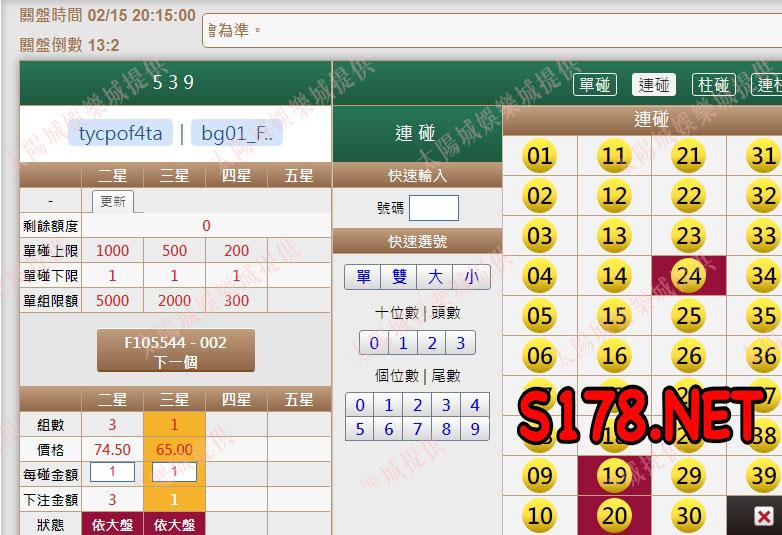Switch to 柱碰 bet mode tab
This screenshot has width=782, height=535.
tap(714, 85)
